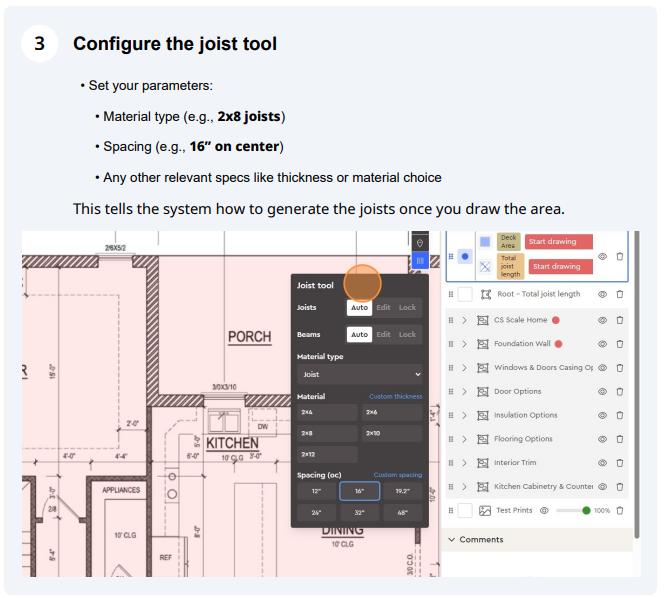Click the Flooring Options group icon
Image resolution: width=665 pixels, height=598 pixels.
tap(483, 439)
